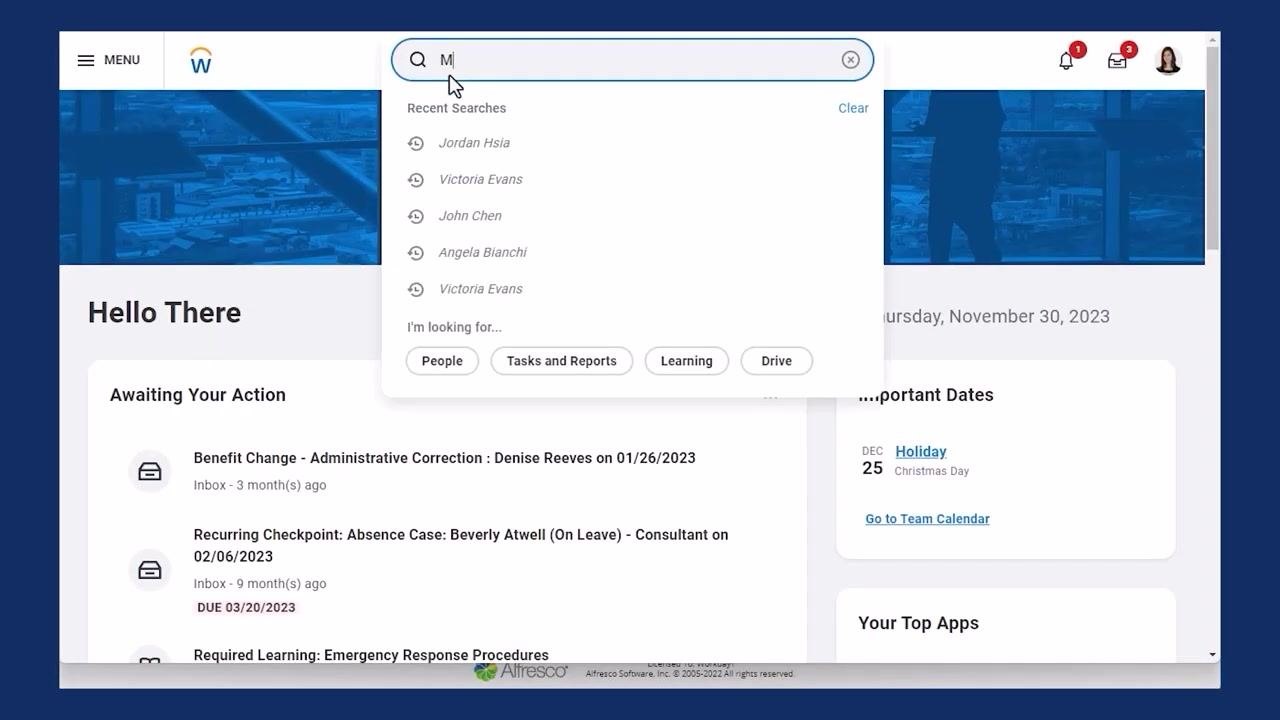Choose the Tasks and Reports chip
Screen dimensions: 1280x720
(x=561, y=361)
